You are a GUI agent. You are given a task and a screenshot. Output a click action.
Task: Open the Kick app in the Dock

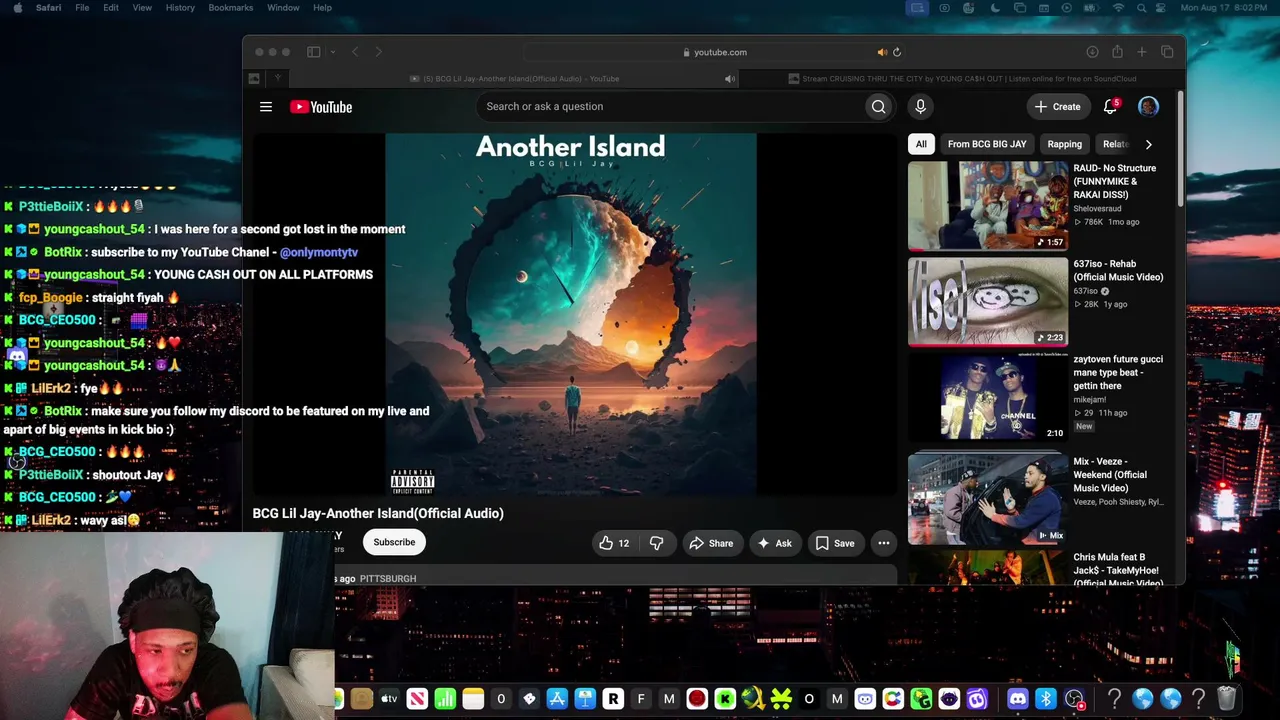pos(725,699)
